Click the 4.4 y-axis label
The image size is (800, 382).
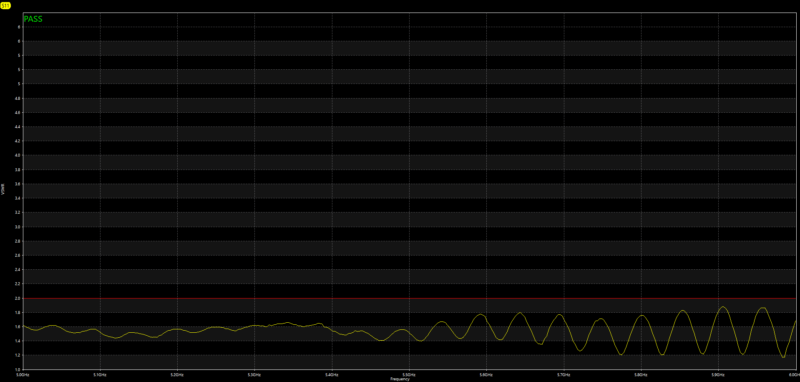click(x=18, y=126)
